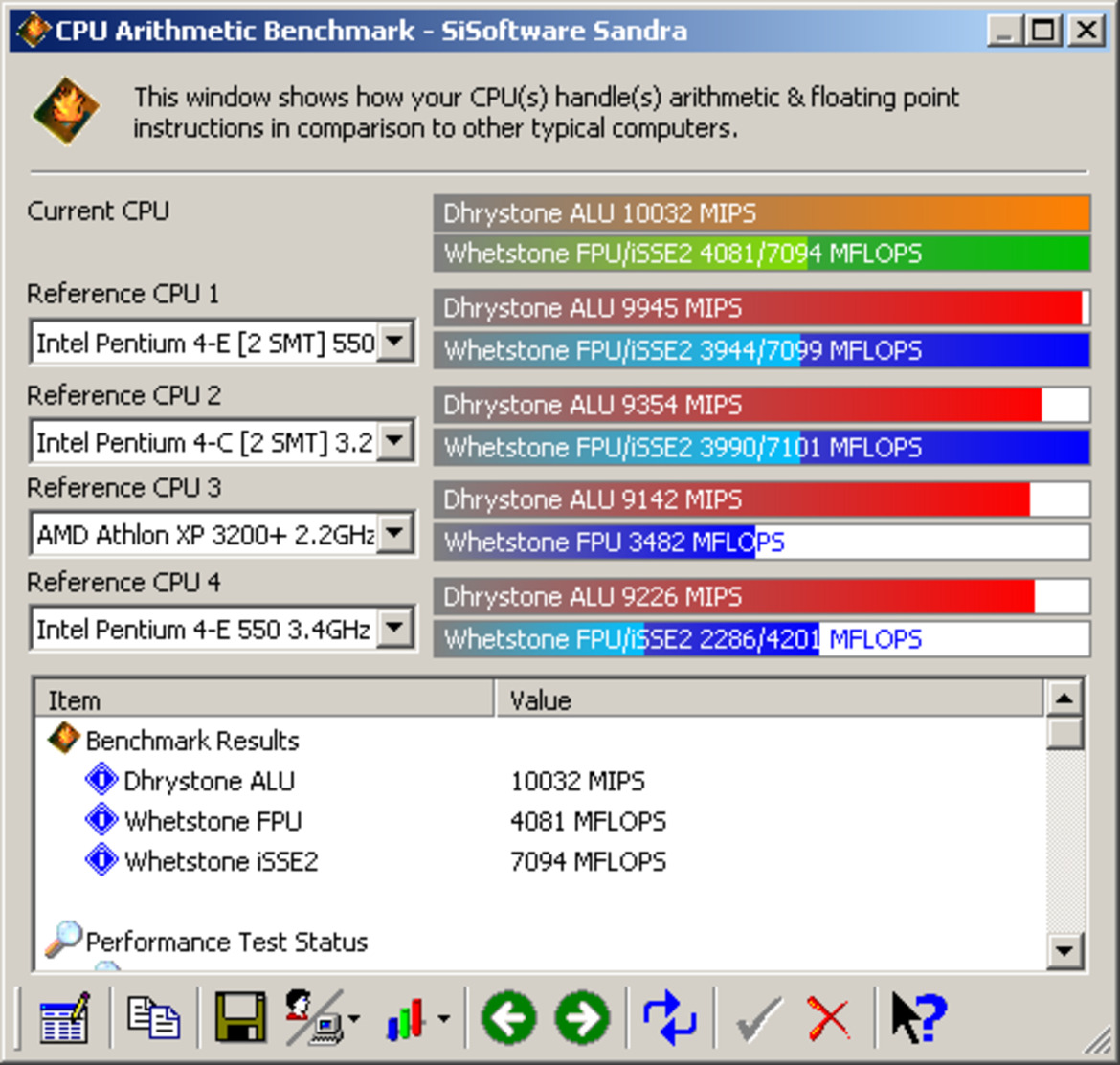The image size is (1120, 1065).
Task: Select the Intel Pentium 4-E [2 SMT] 550 combo box
Action: (x=223, y=343)
